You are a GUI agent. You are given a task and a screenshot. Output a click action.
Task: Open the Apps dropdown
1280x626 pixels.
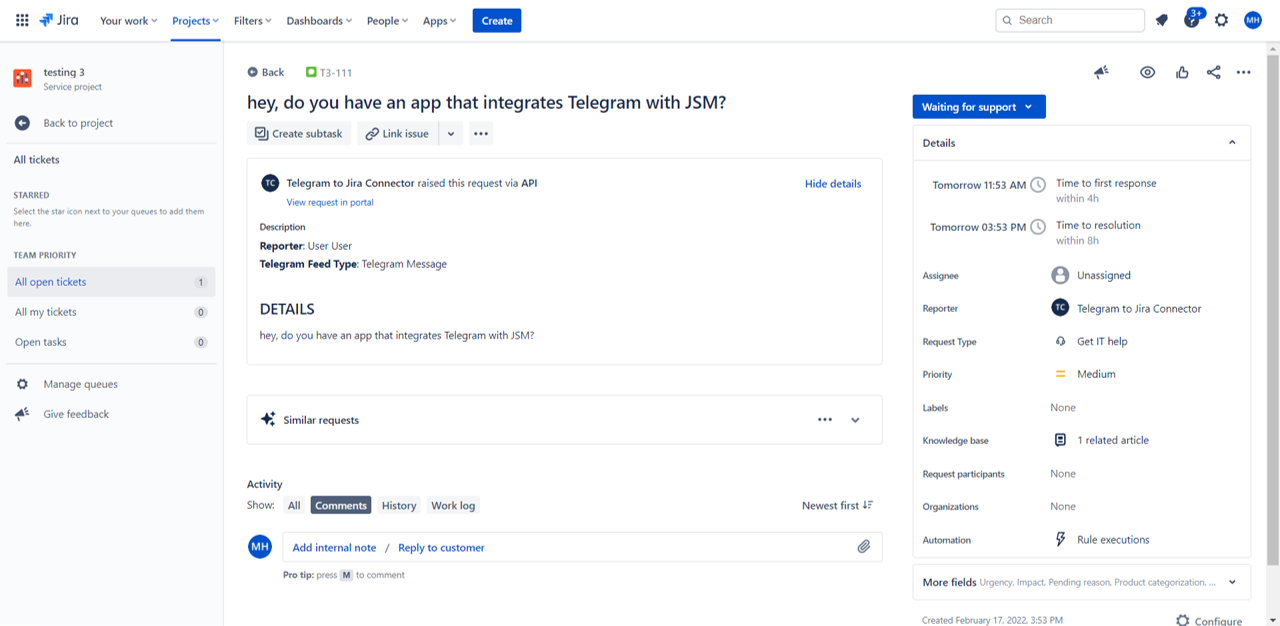(439, 20)
